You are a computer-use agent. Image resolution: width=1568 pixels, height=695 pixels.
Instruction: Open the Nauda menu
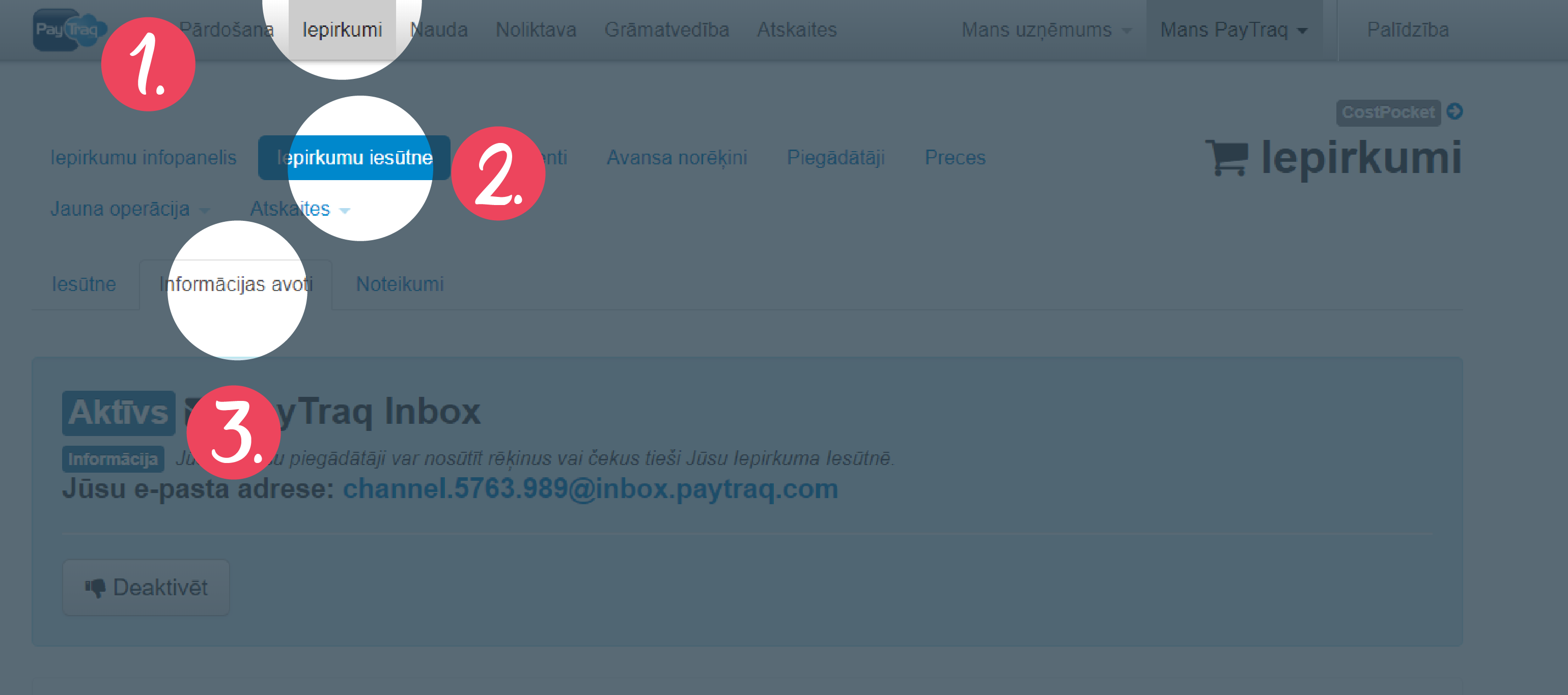click(x=439, y=29)
